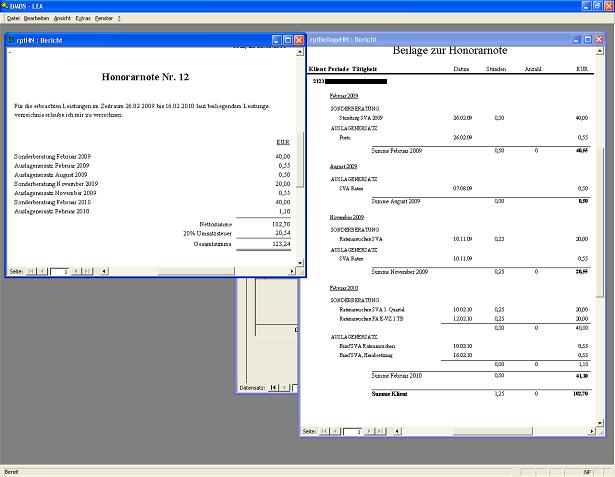
Task: Click scroll-right arrow in rptBeilageHN window
Action: click(592, 431)
